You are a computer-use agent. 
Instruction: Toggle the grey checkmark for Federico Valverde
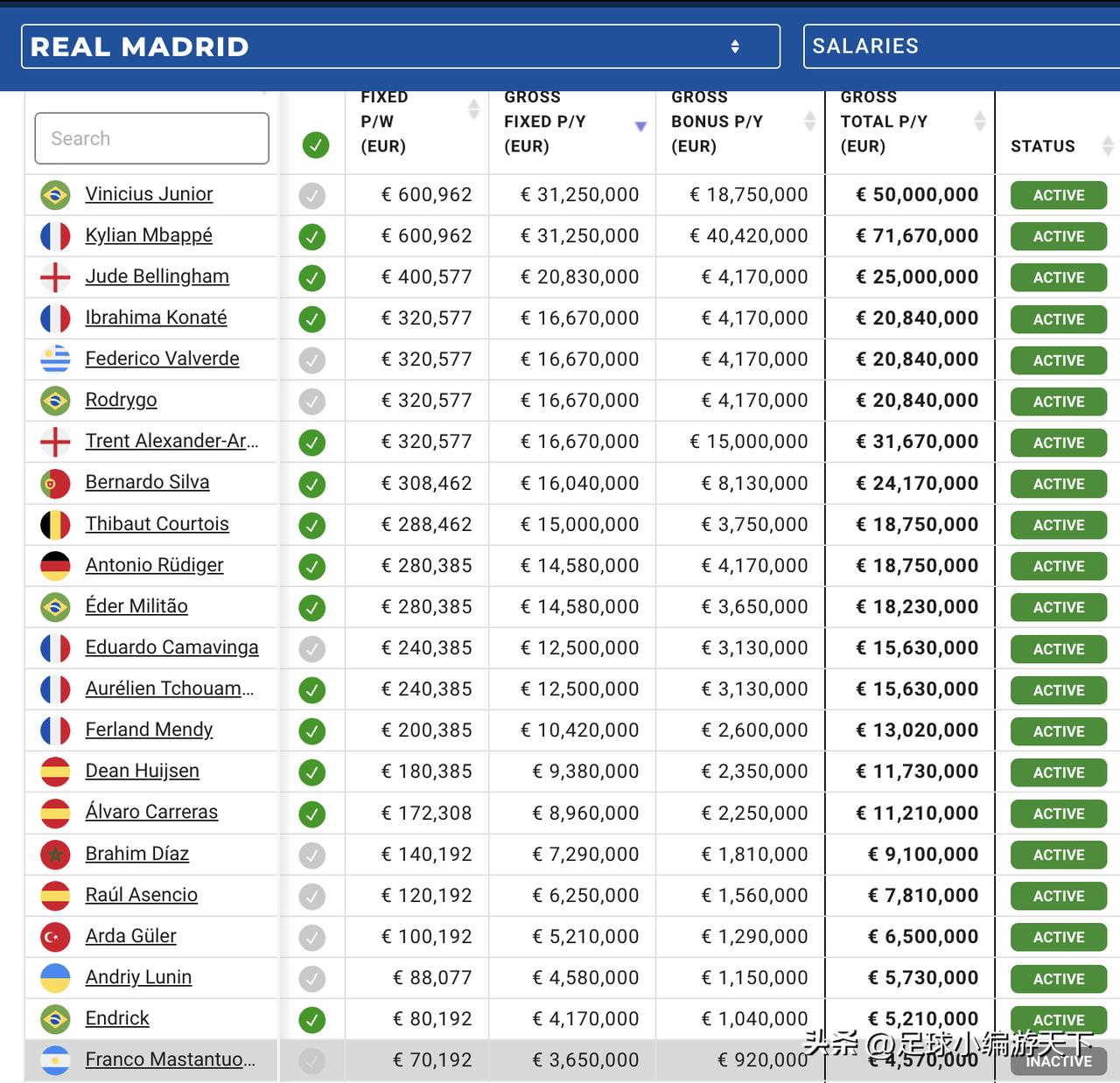[311, 360]
